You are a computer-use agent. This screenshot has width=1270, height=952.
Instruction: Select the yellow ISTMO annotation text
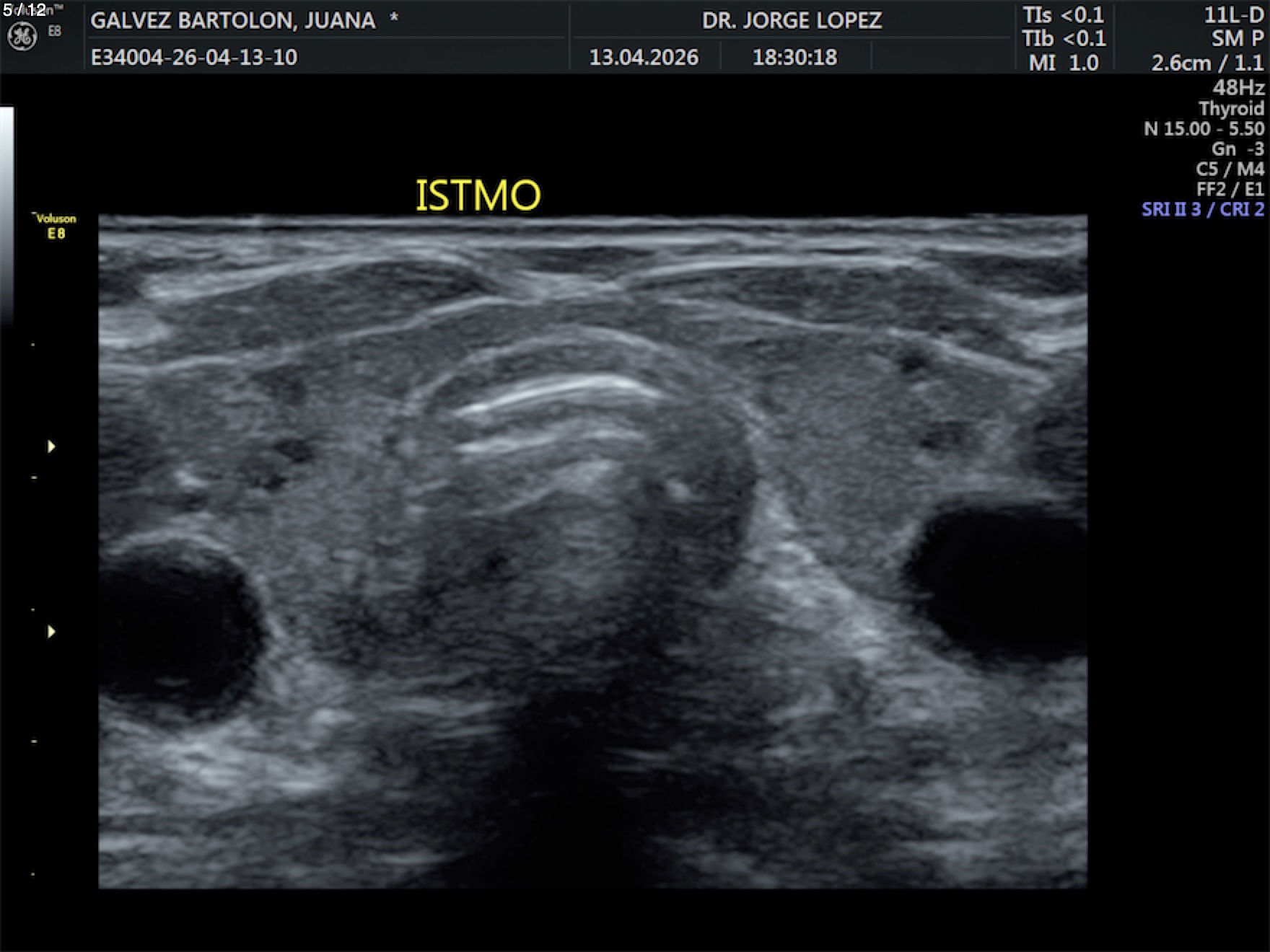click(x=478, y=195)
